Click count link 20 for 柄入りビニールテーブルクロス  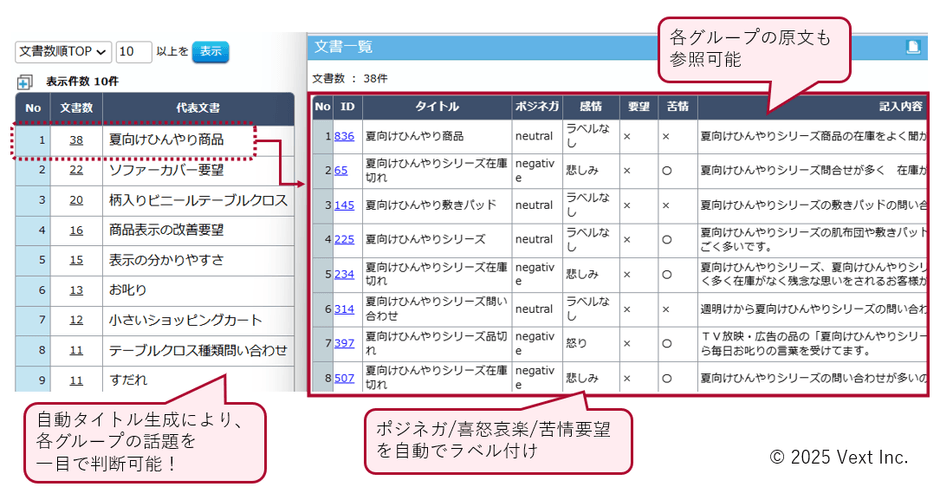pos(76,200)
